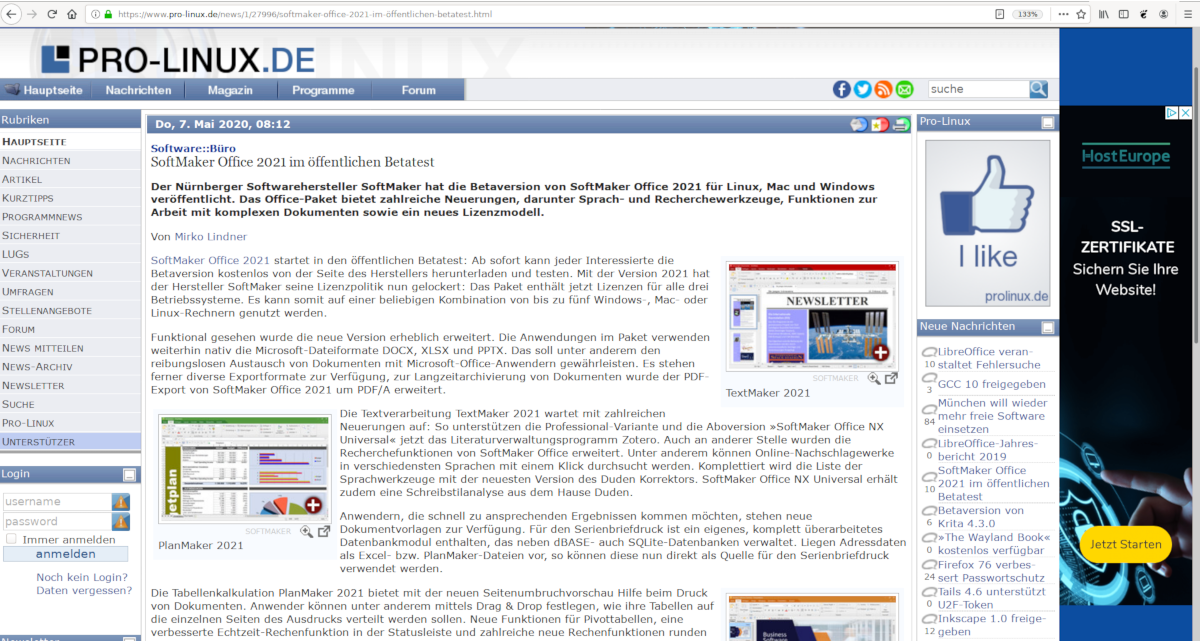Show the browser sidebar
The height and width of the screenshot is (642, 1200).
(1124, 14)
